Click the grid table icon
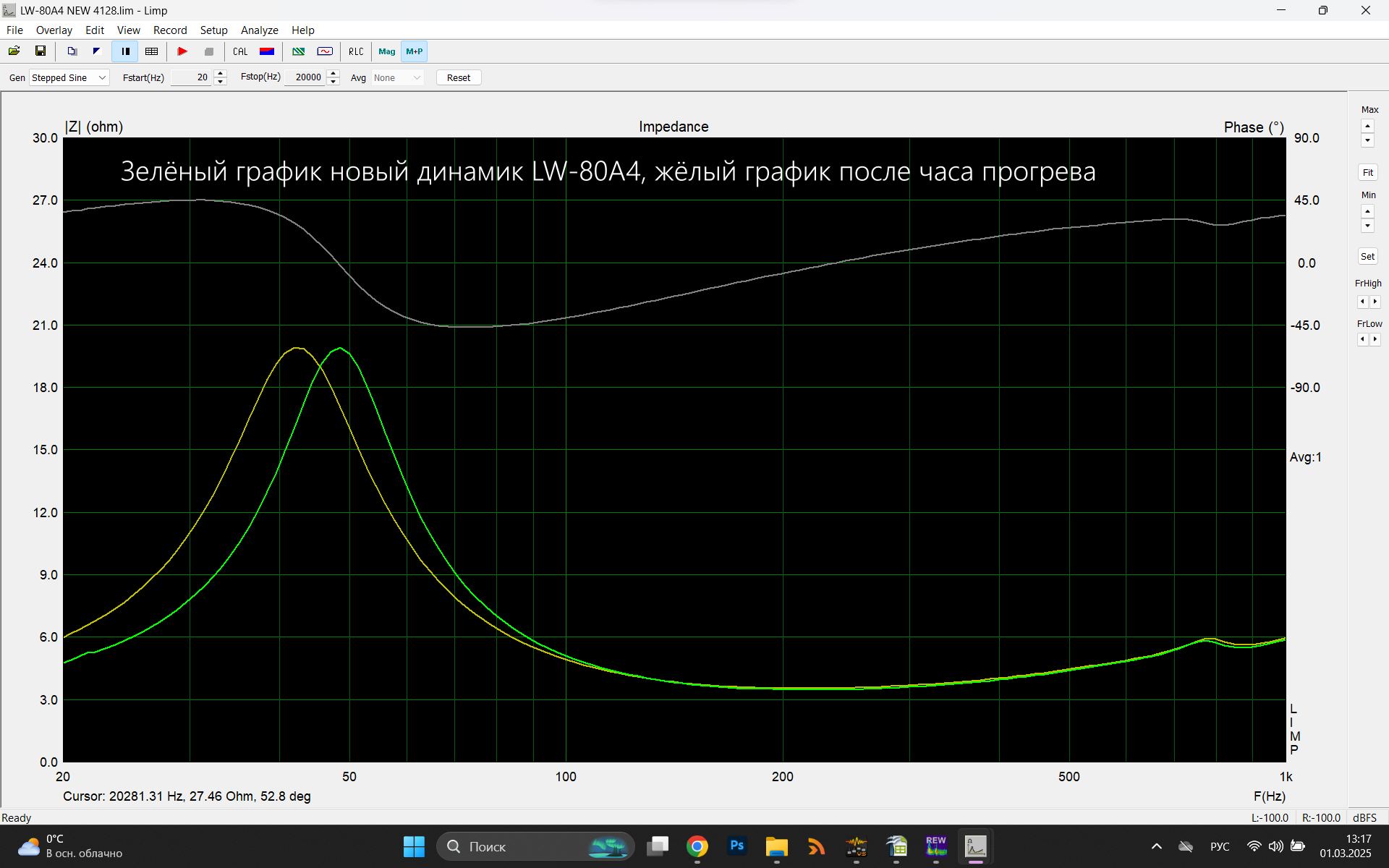This screenshot has width=1389, height=868. pos(151,51)
